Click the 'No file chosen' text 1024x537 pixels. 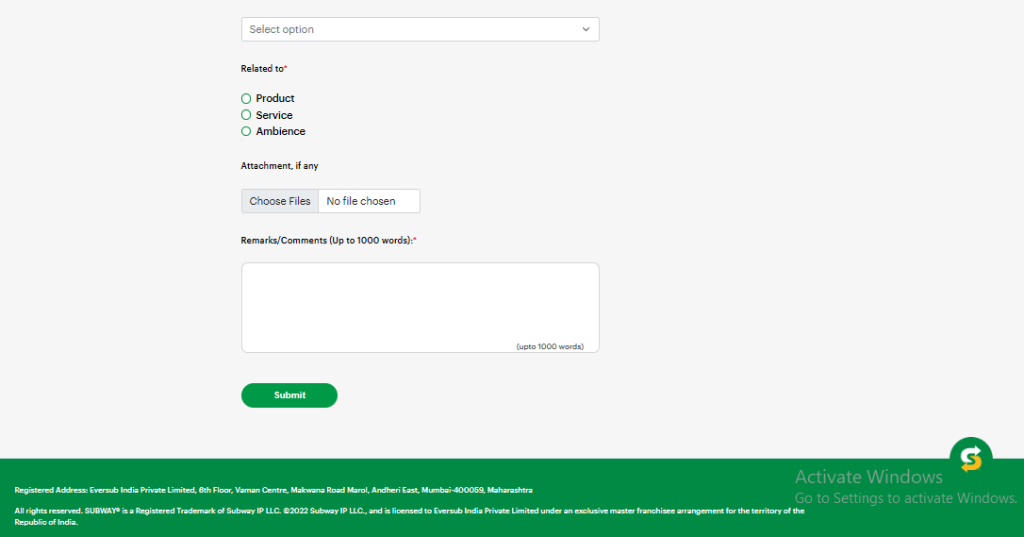pos(361,201)
